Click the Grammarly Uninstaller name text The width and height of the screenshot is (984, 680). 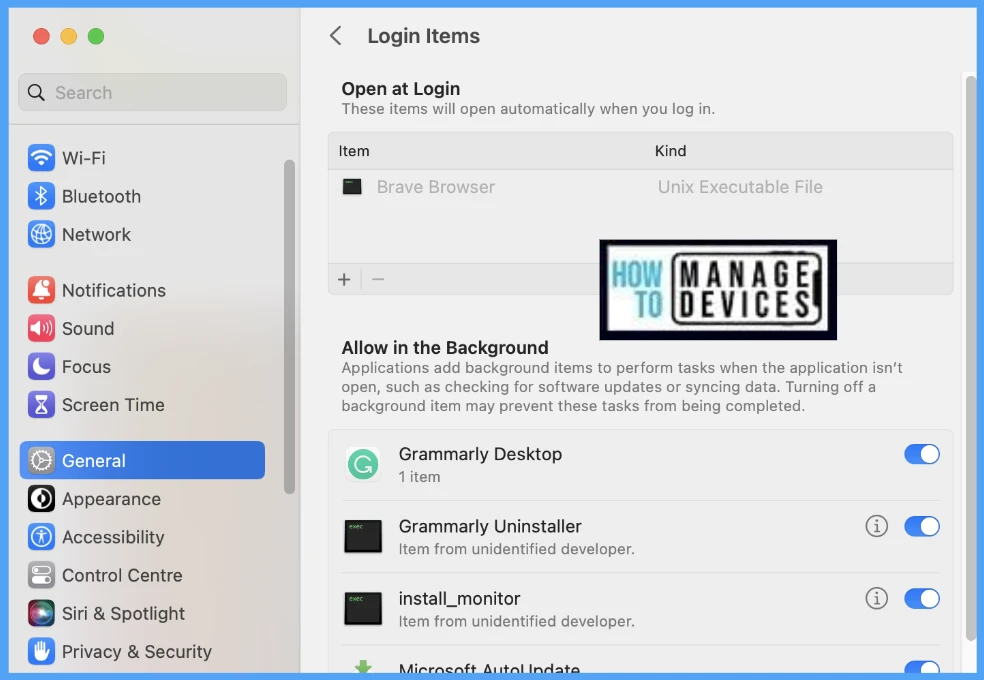click(489, 526)
